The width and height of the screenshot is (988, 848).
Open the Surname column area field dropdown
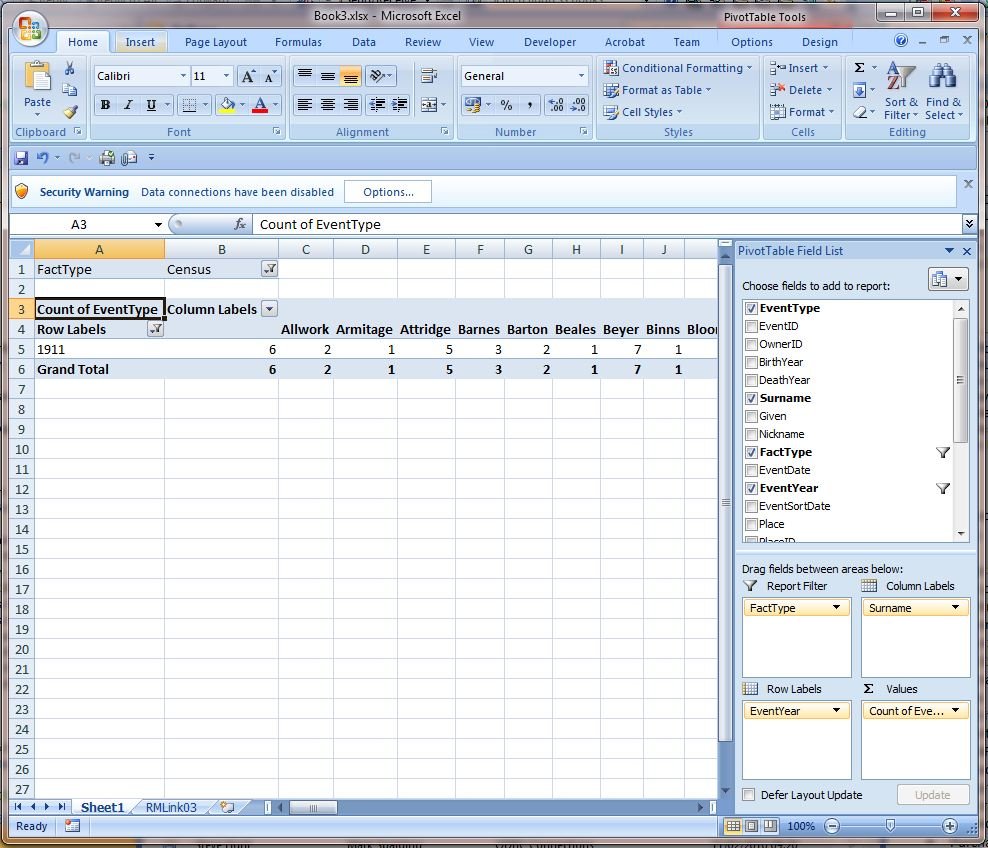pyautogui.click(x=955, y=607)
